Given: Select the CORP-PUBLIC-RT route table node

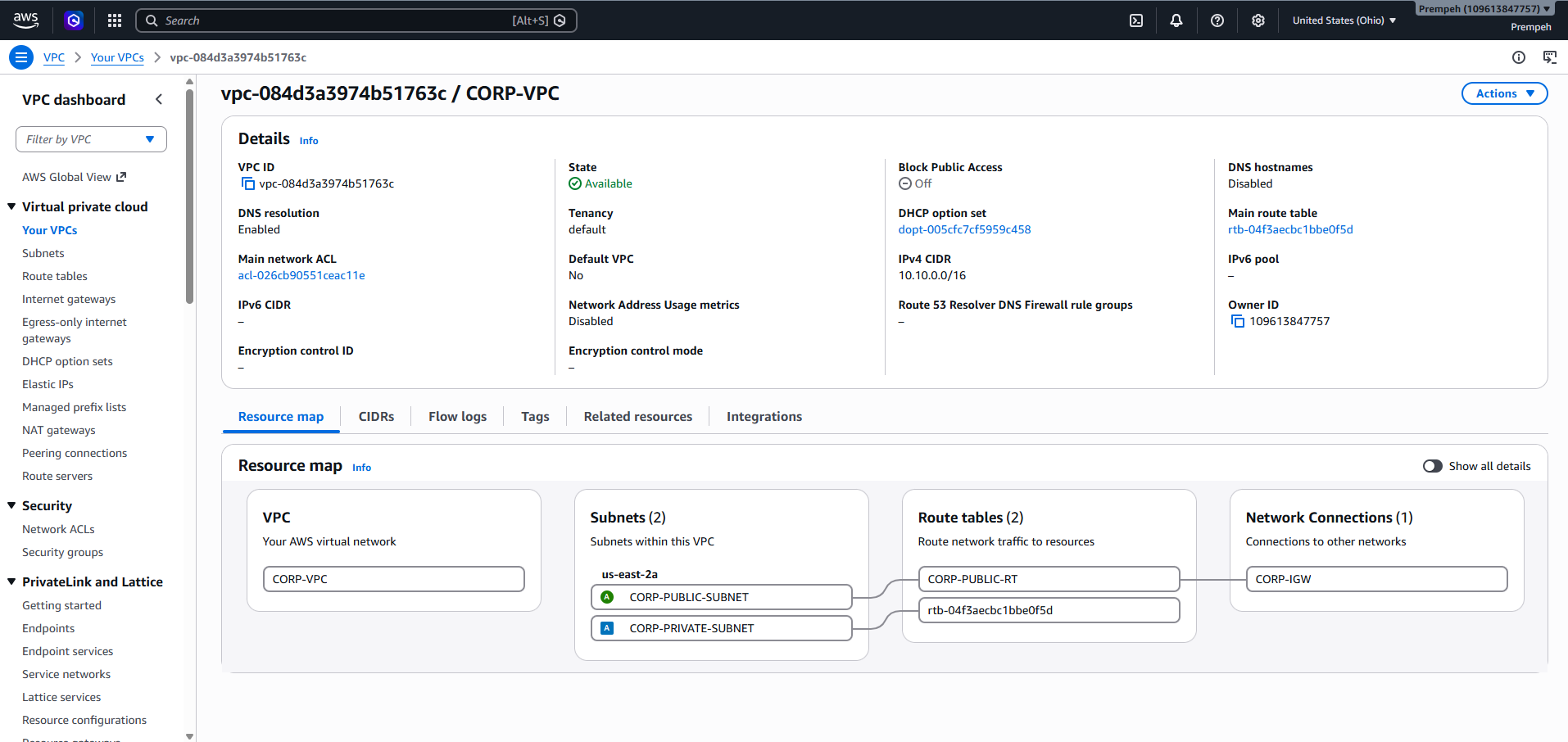Looking at the screenshot, I should tap(1049, 579).
